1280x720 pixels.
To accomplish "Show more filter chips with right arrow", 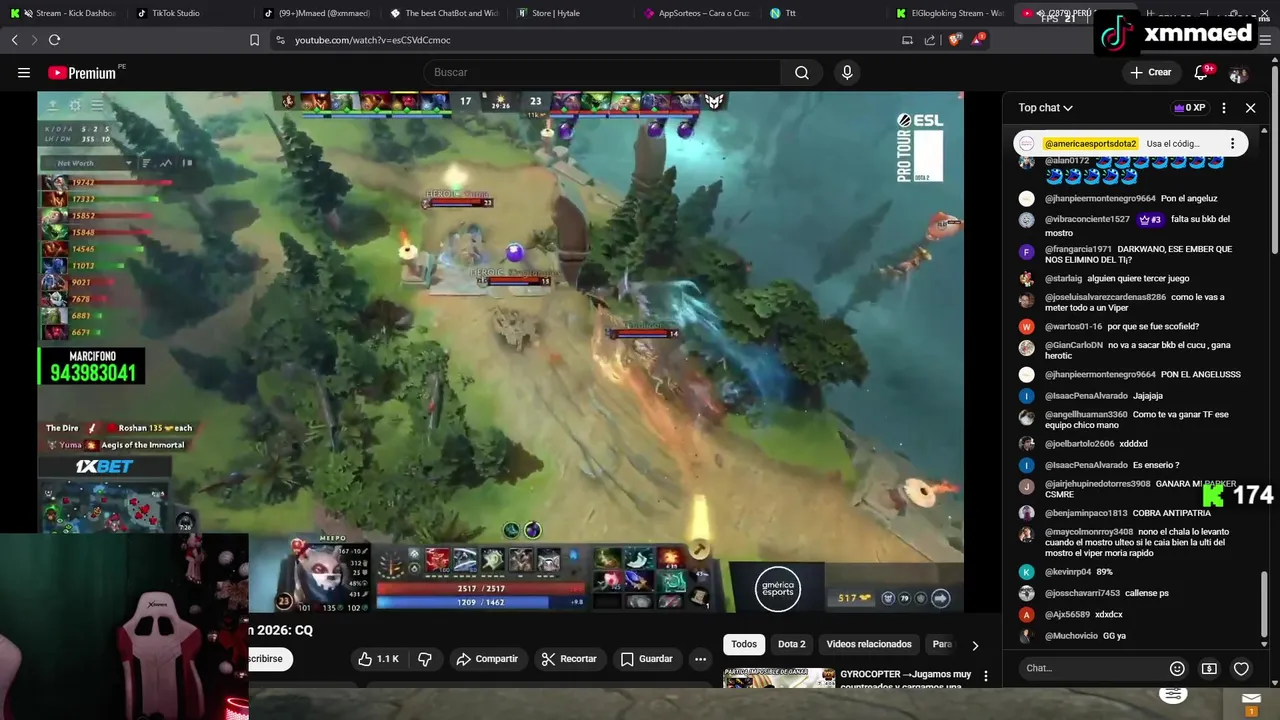I will 975,645.
